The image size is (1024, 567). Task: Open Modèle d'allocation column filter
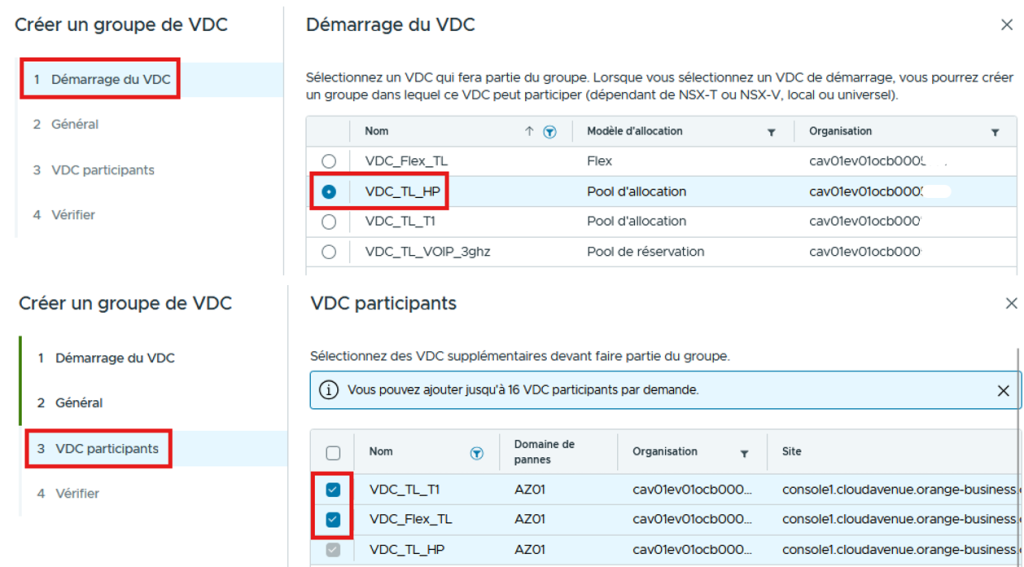(771, 132)
